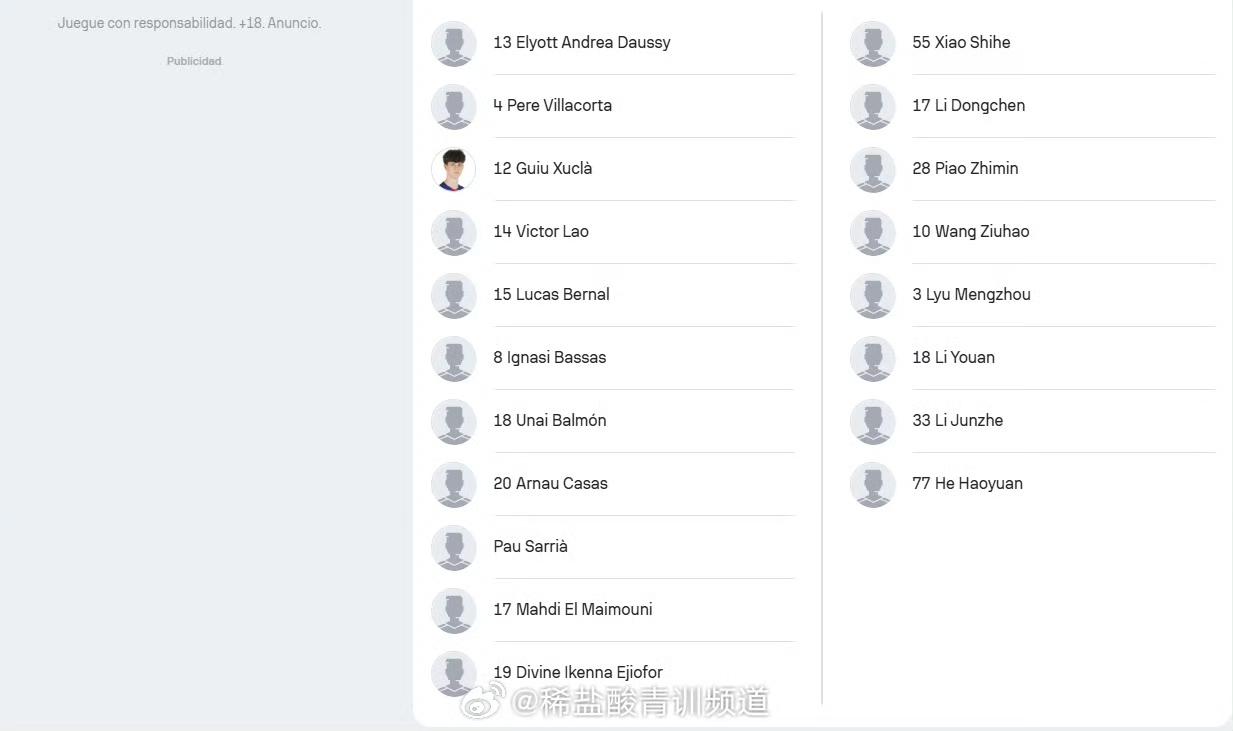
Task: Open 20 Arnau Casas profile
Action: (612, 484)
